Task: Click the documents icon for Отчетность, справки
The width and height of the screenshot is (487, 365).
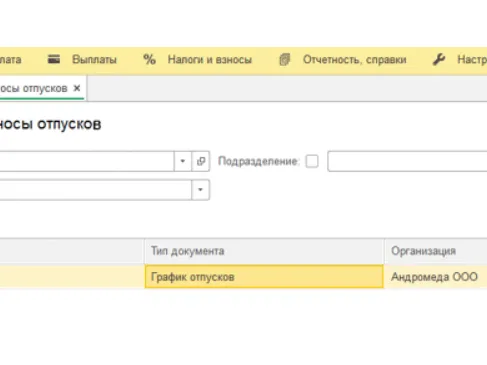Action: tap(285, 60)
